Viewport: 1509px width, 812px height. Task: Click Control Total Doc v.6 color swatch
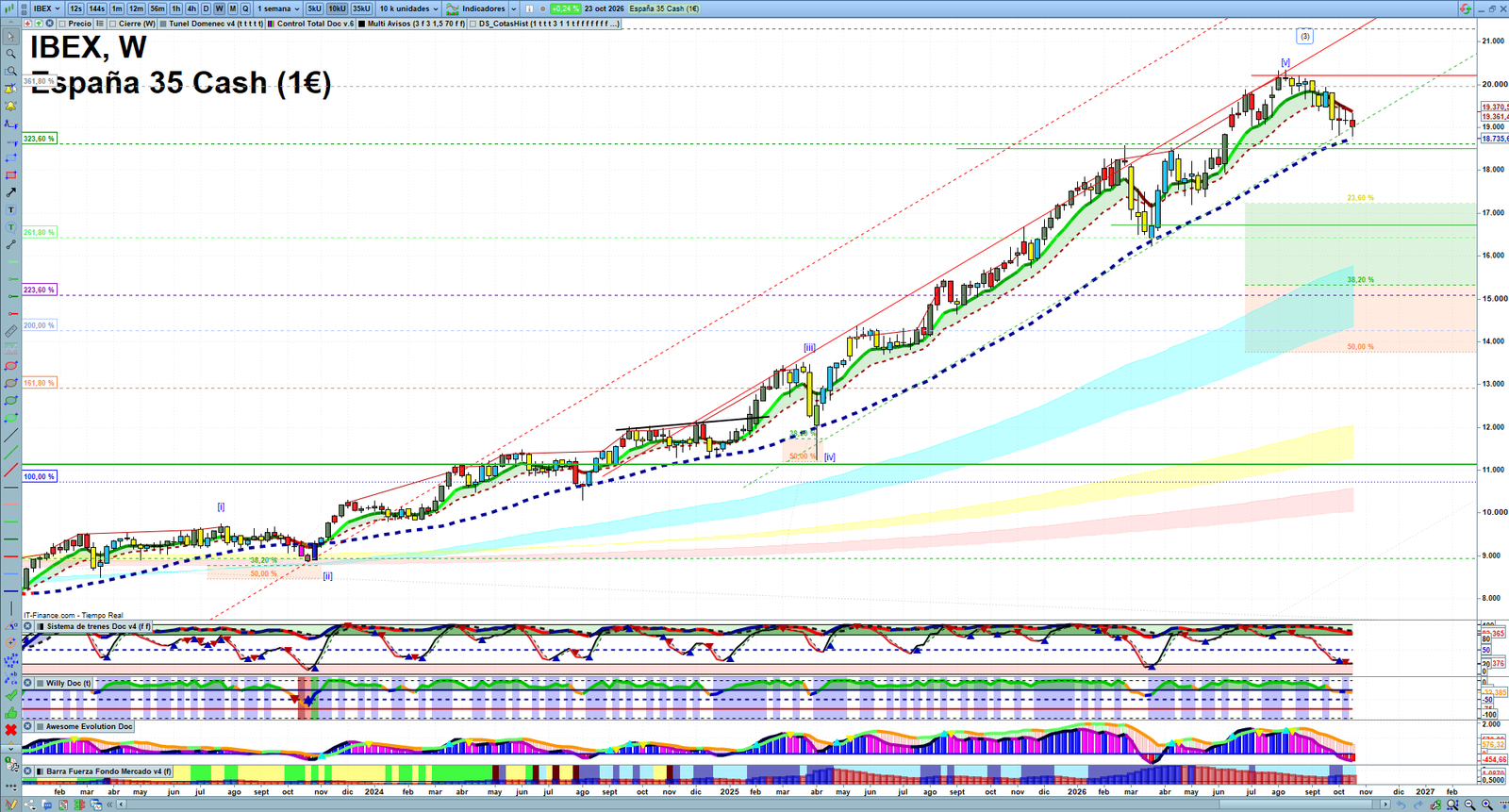click(272, 24)
